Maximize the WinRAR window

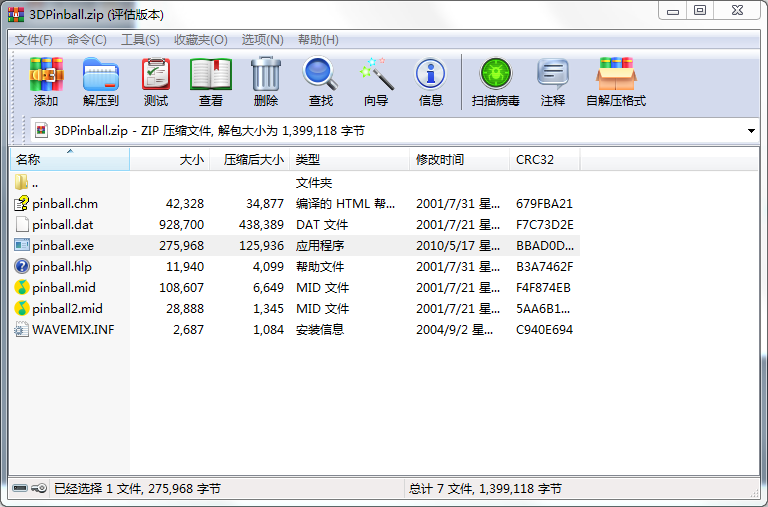(x=700, y=11)
